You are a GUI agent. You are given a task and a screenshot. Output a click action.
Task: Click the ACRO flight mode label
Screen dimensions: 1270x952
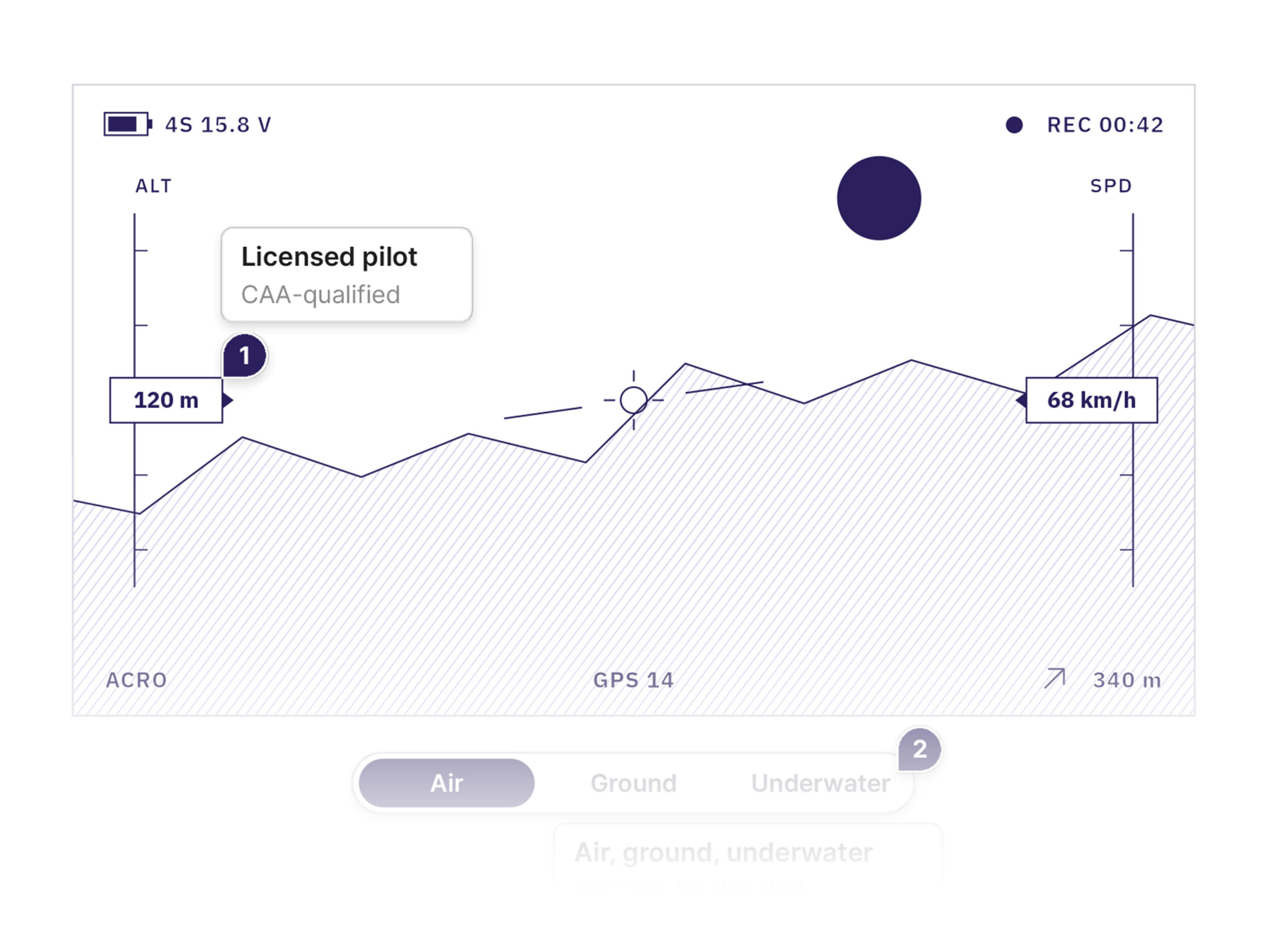(137, 680)
